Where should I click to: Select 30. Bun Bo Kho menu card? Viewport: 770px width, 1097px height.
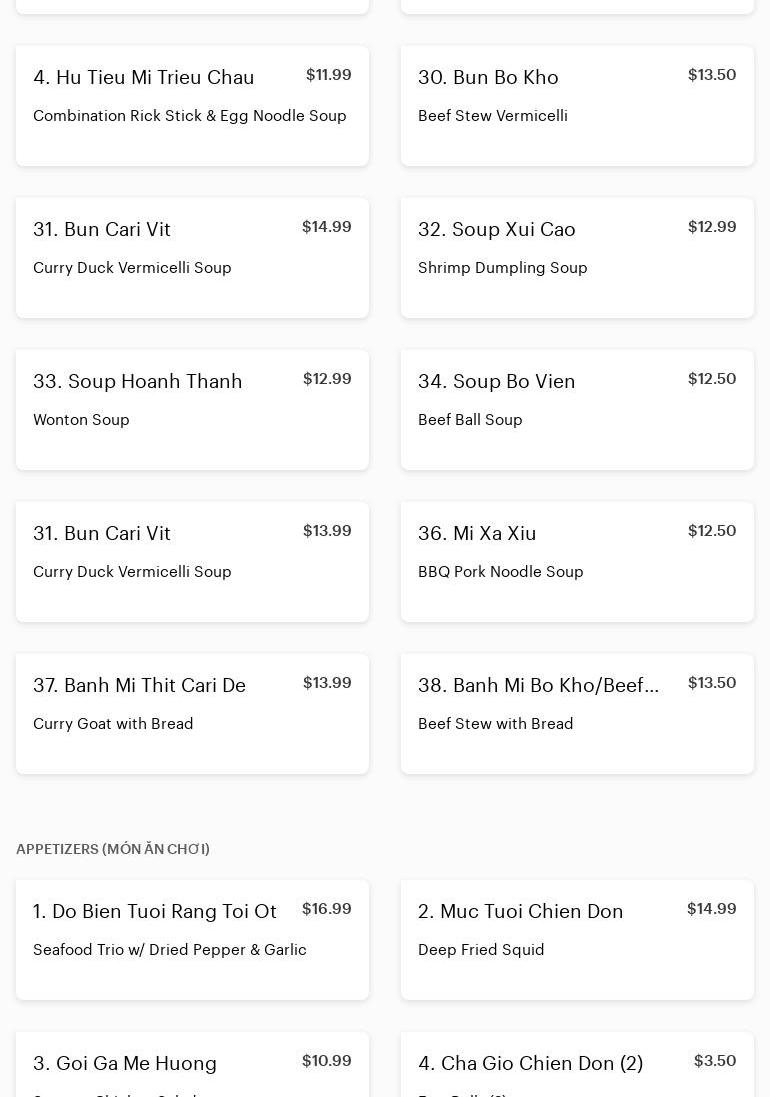point(577,106)
